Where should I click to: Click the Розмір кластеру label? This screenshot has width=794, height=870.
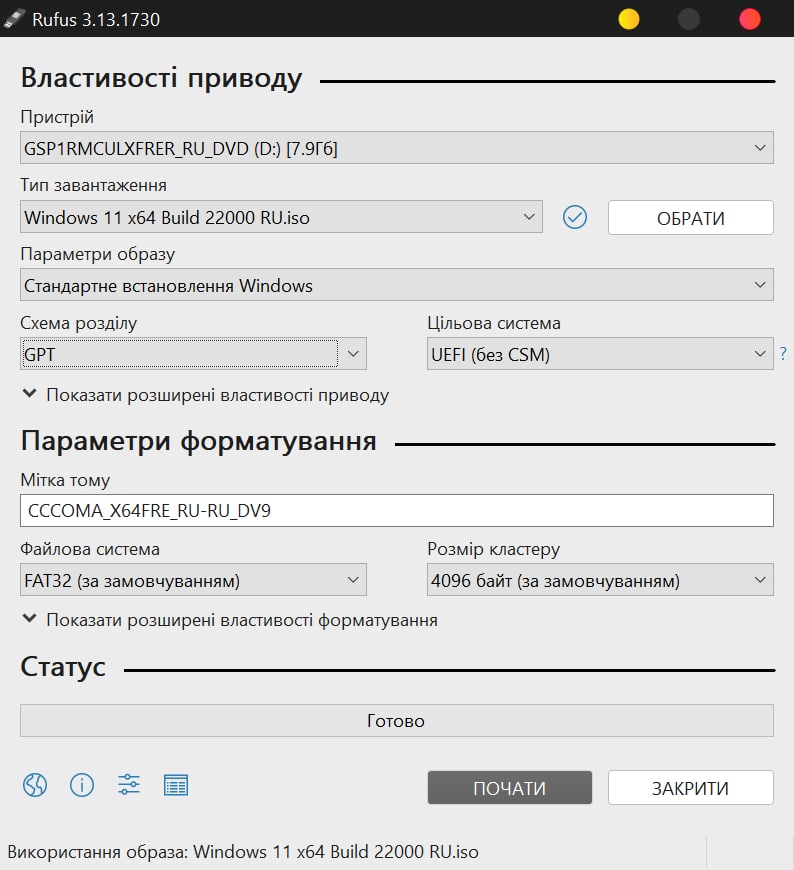click(x=493, y=549)
